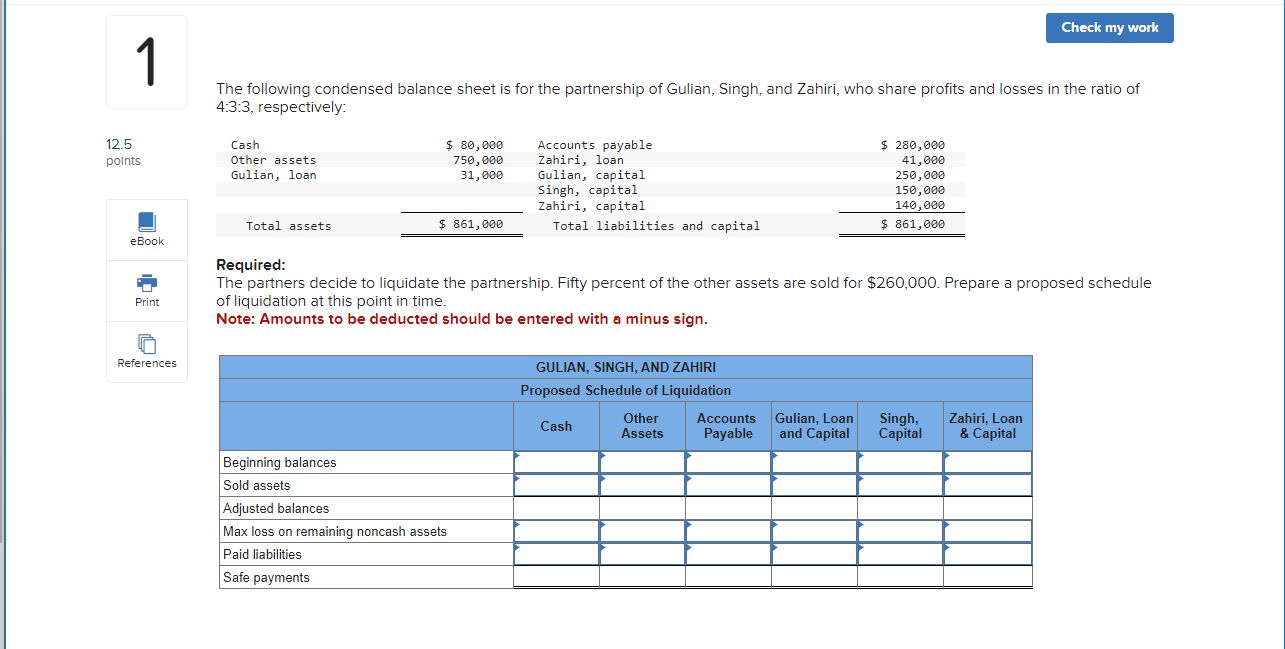Click Paid liabilities Accounts Payable cell
The image size is (1285, 649).
click(728, 554)
